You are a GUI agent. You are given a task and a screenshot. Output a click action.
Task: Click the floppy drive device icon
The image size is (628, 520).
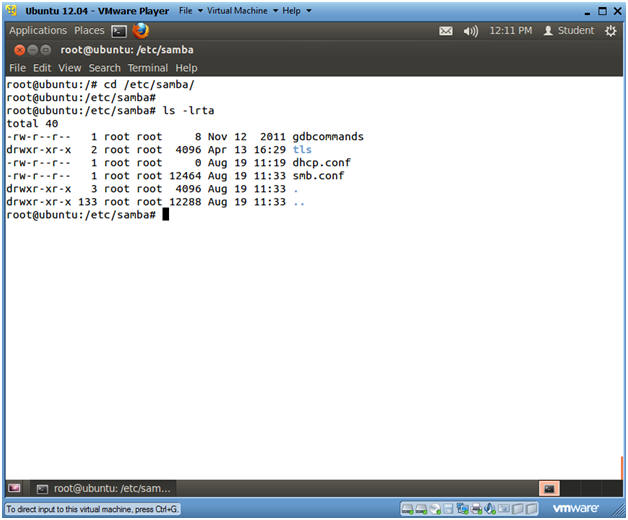coord(448,509)
